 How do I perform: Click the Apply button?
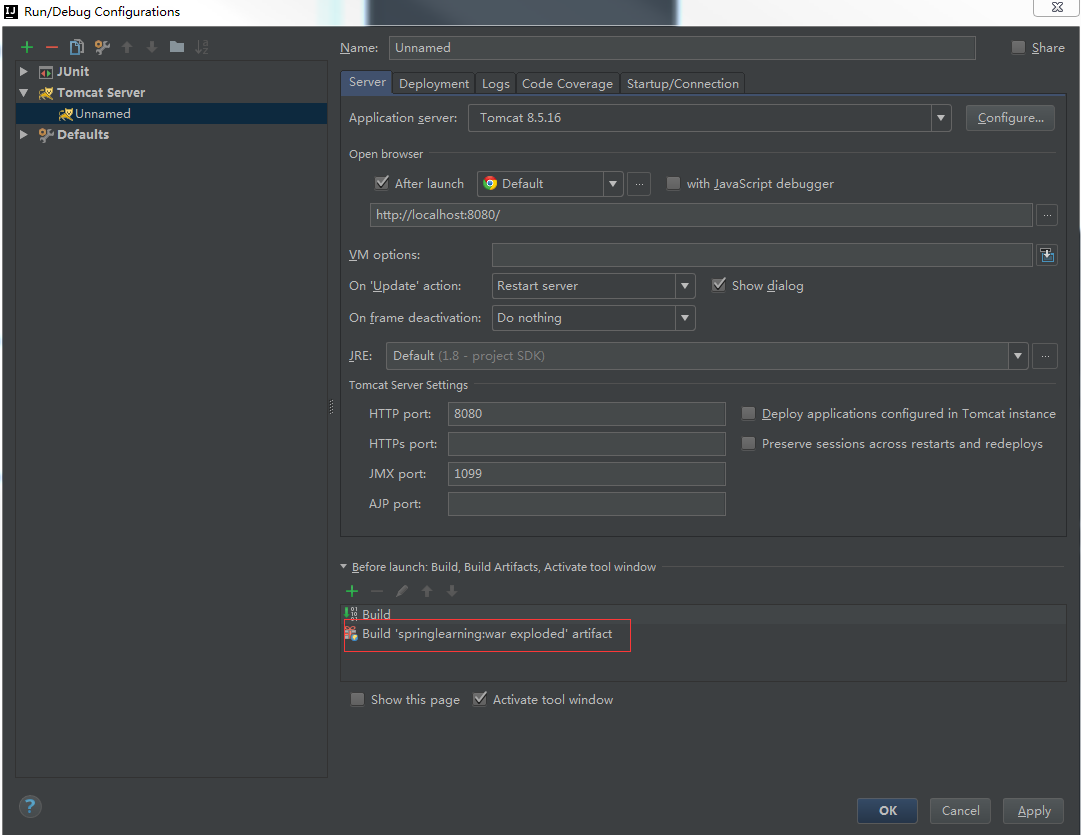pyautogui.click(x=1034, y=811)
